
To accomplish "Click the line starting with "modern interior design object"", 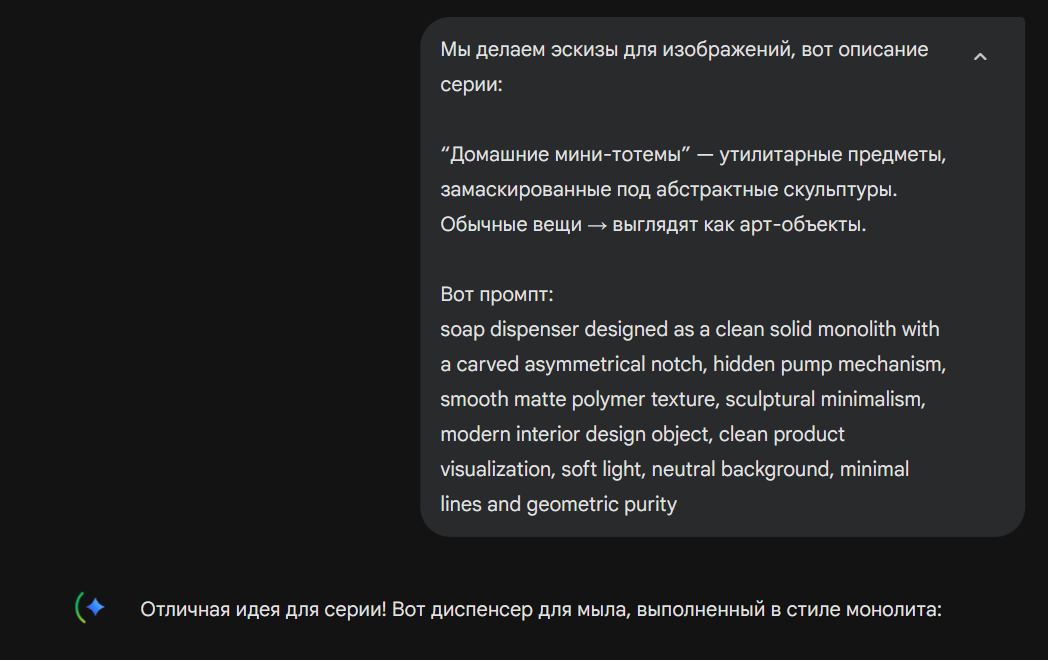I will click(x=642, y=434).
